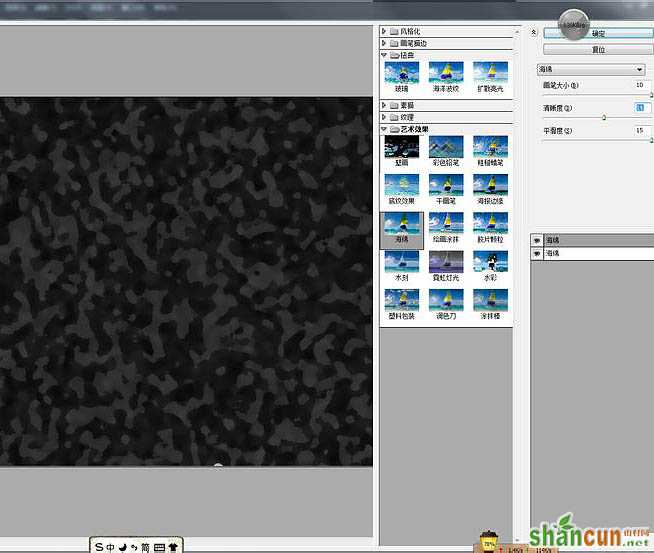Click the 清晰度 label text
Viewport: 654px width, 553px height.
pos(557,108)
